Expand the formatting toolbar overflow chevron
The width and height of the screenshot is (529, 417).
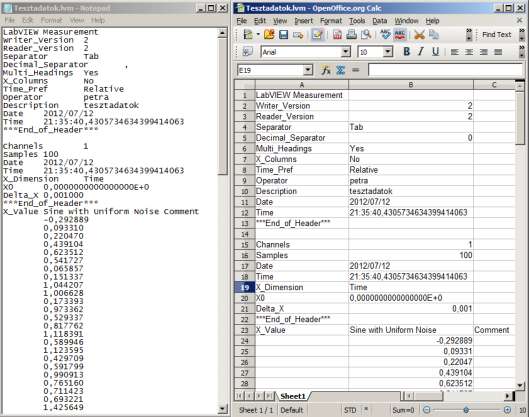click(x=522, y=52)
